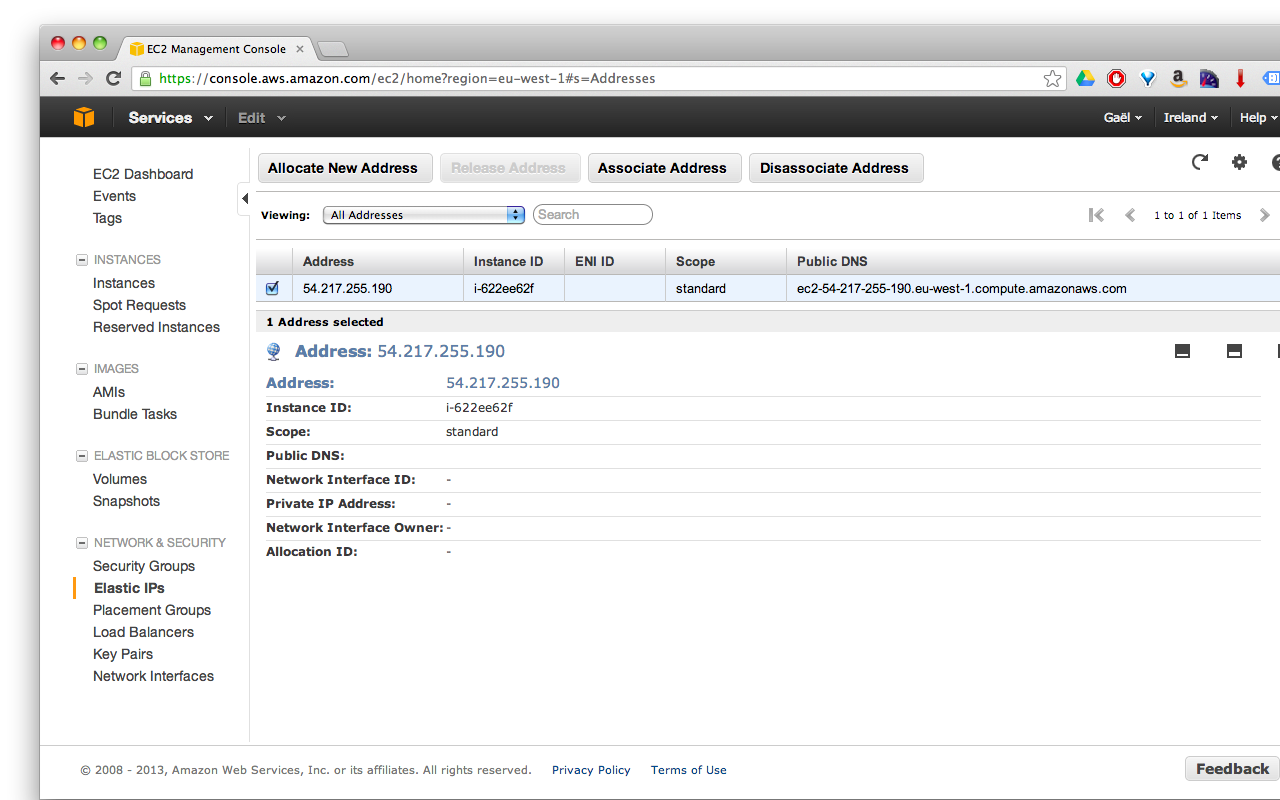Click the AWS cube logo in the navbar

(84, 117)
